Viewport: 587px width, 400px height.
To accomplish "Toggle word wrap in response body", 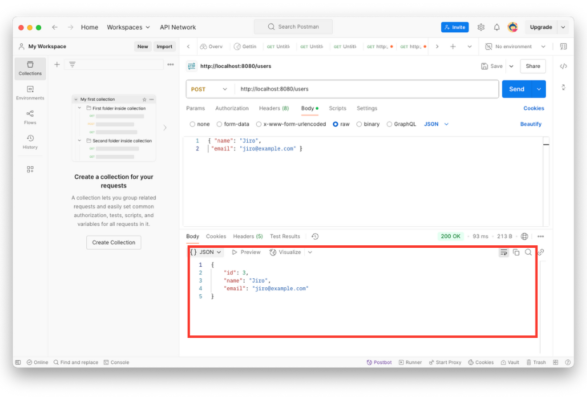I will click(x=504, y=252).
